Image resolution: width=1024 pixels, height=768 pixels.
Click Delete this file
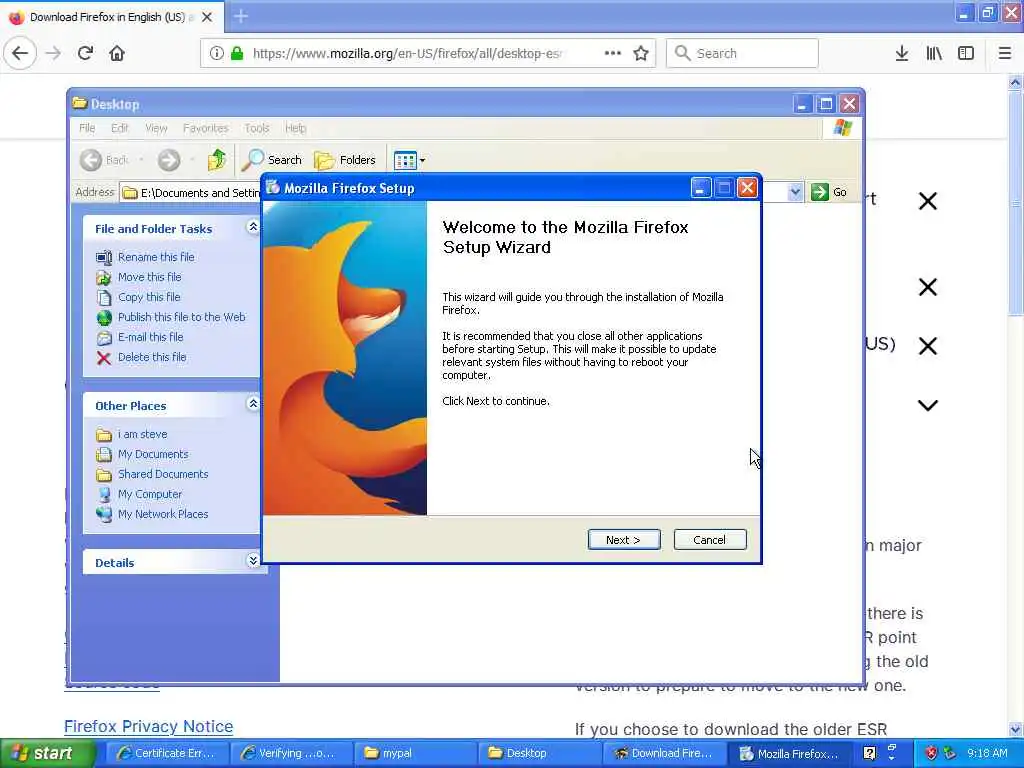point(152,357)
